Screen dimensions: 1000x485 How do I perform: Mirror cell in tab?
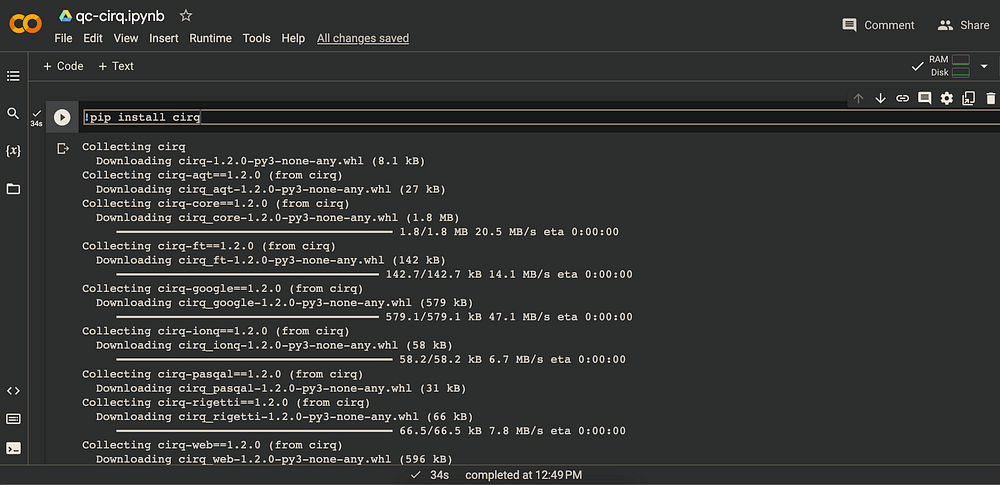tap(968, 98)
